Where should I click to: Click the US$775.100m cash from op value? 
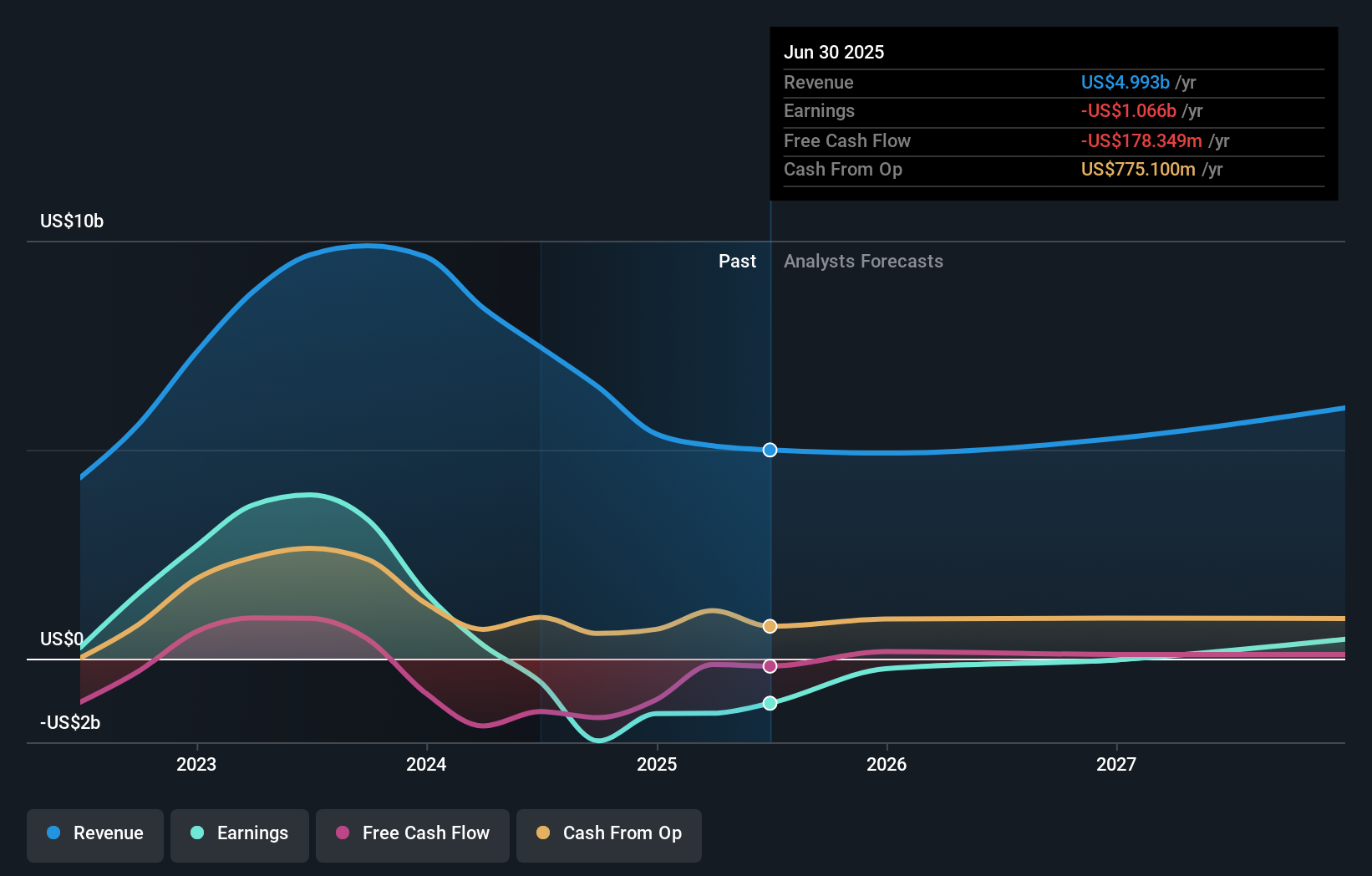(x=1138, y=169)
